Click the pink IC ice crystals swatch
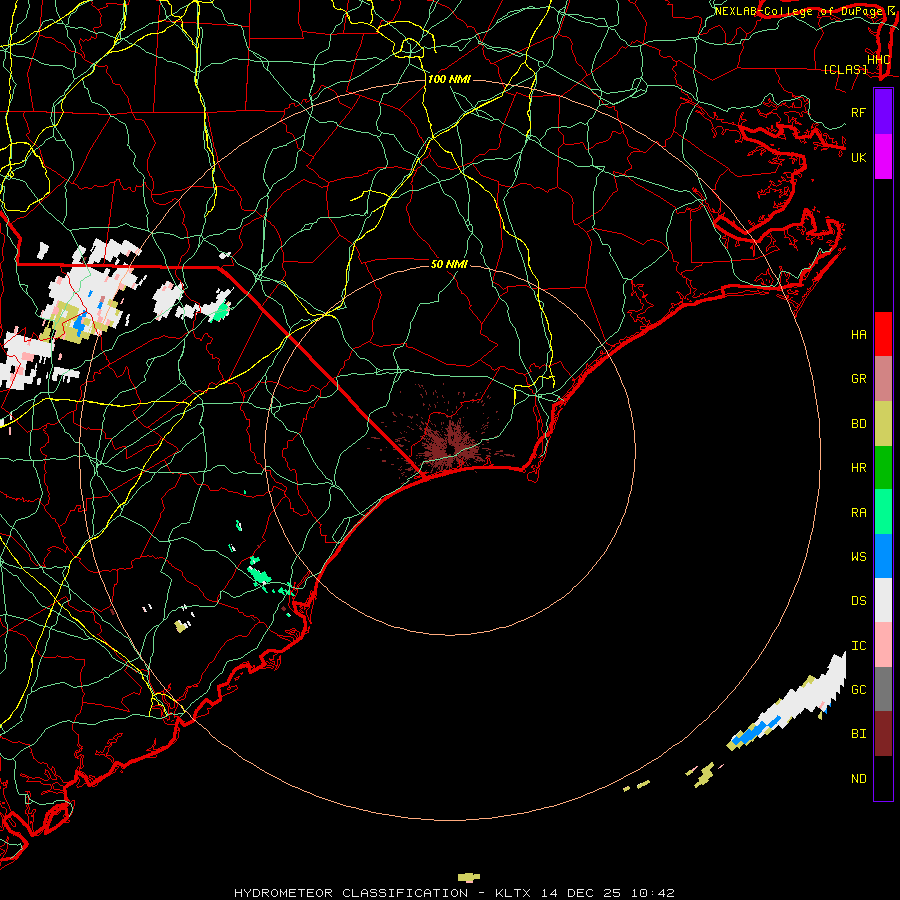 883,645
